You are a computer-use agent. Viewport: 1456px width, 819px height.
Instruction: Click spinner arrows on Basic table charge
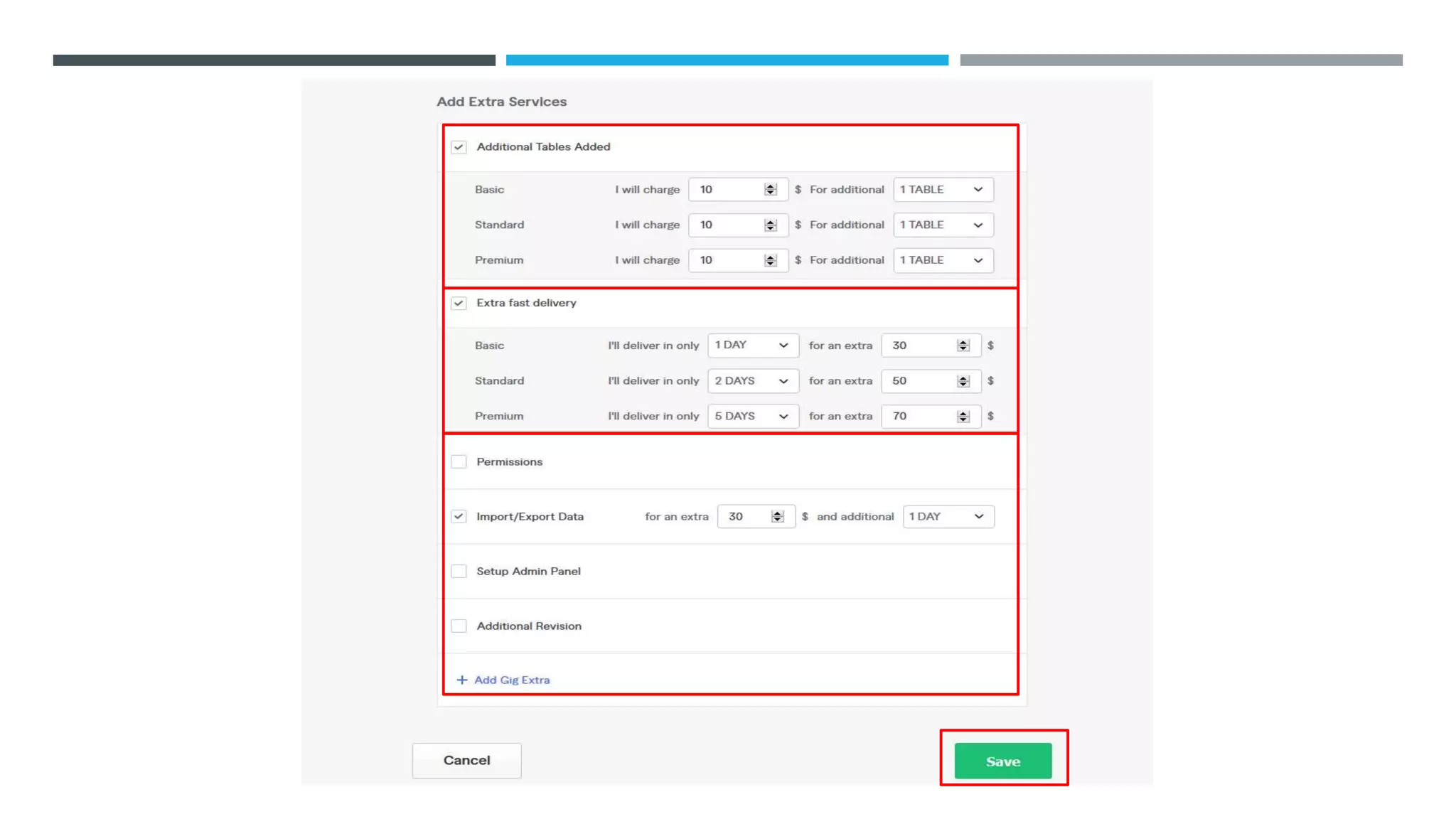tap(770, 189)
